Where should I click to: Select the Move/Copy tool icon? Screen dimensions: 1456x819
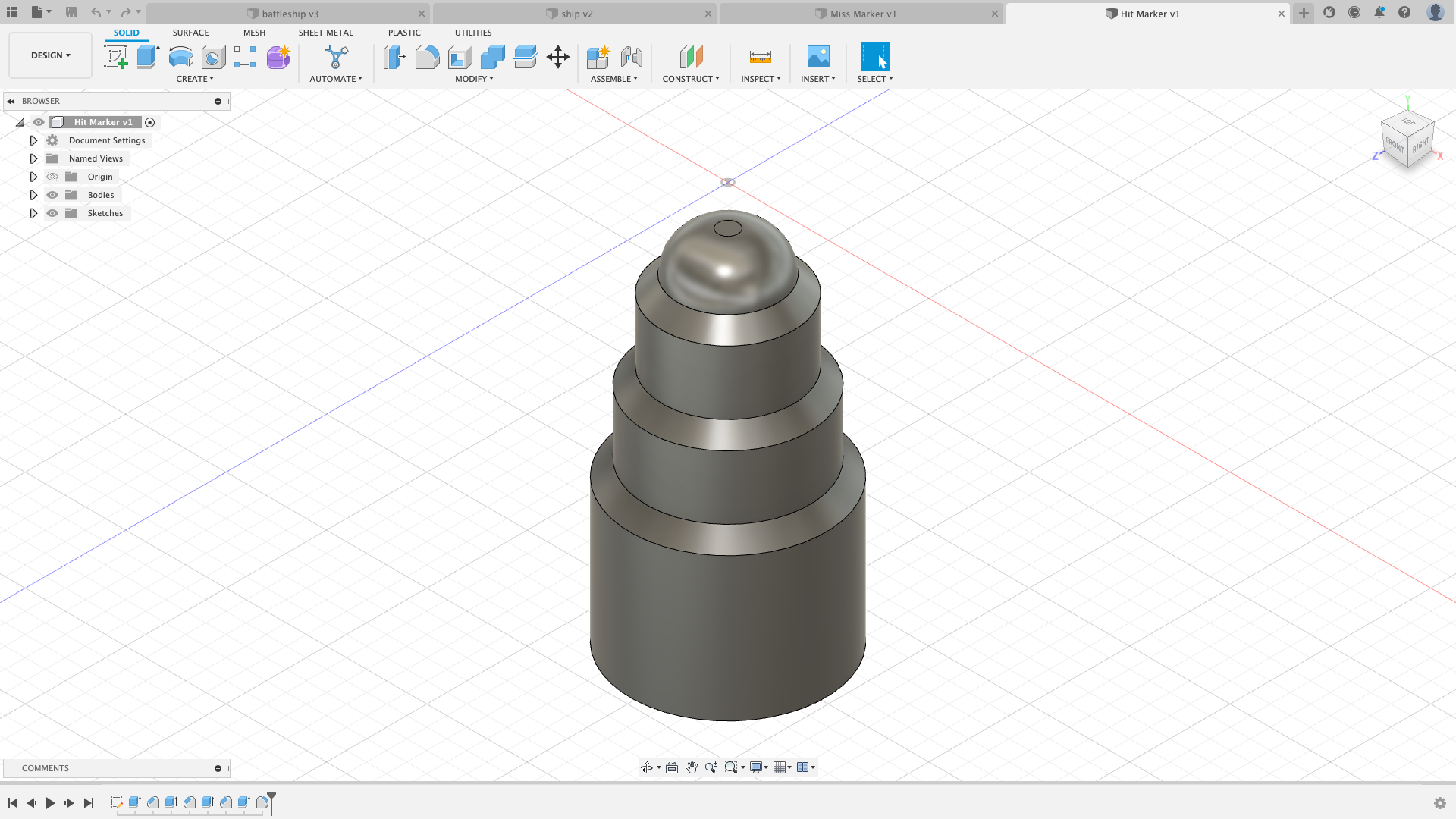[558, 57]
